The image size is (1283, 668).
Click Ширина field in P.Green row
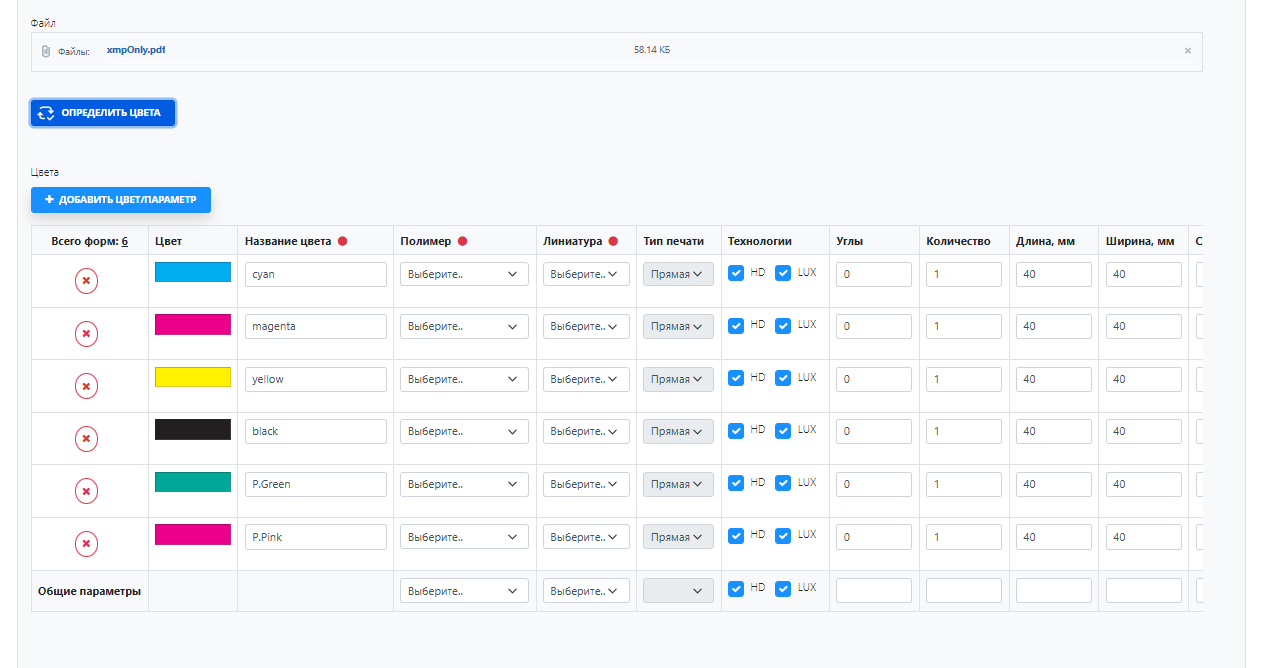click(1144, 484)
